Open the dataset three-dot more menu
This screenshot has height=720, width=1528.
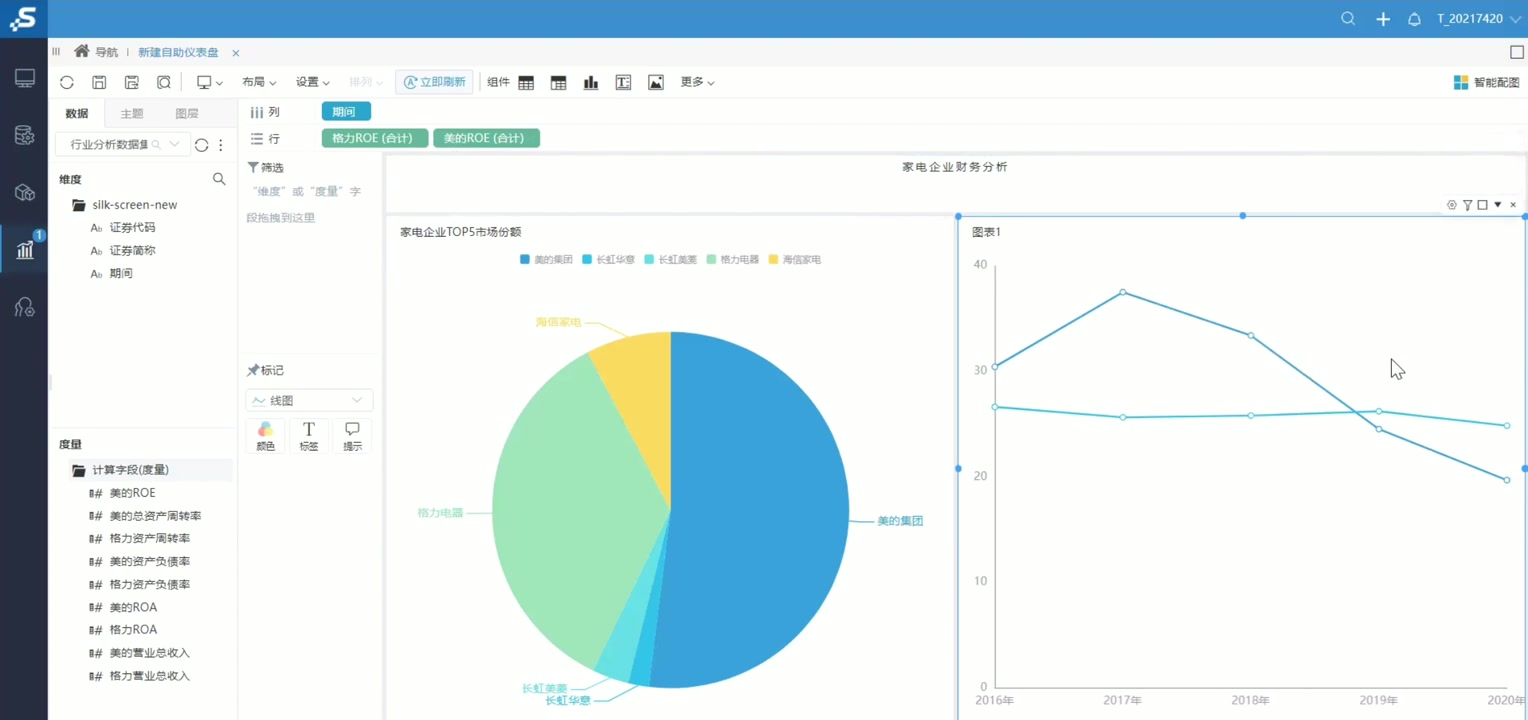(221, 145)
